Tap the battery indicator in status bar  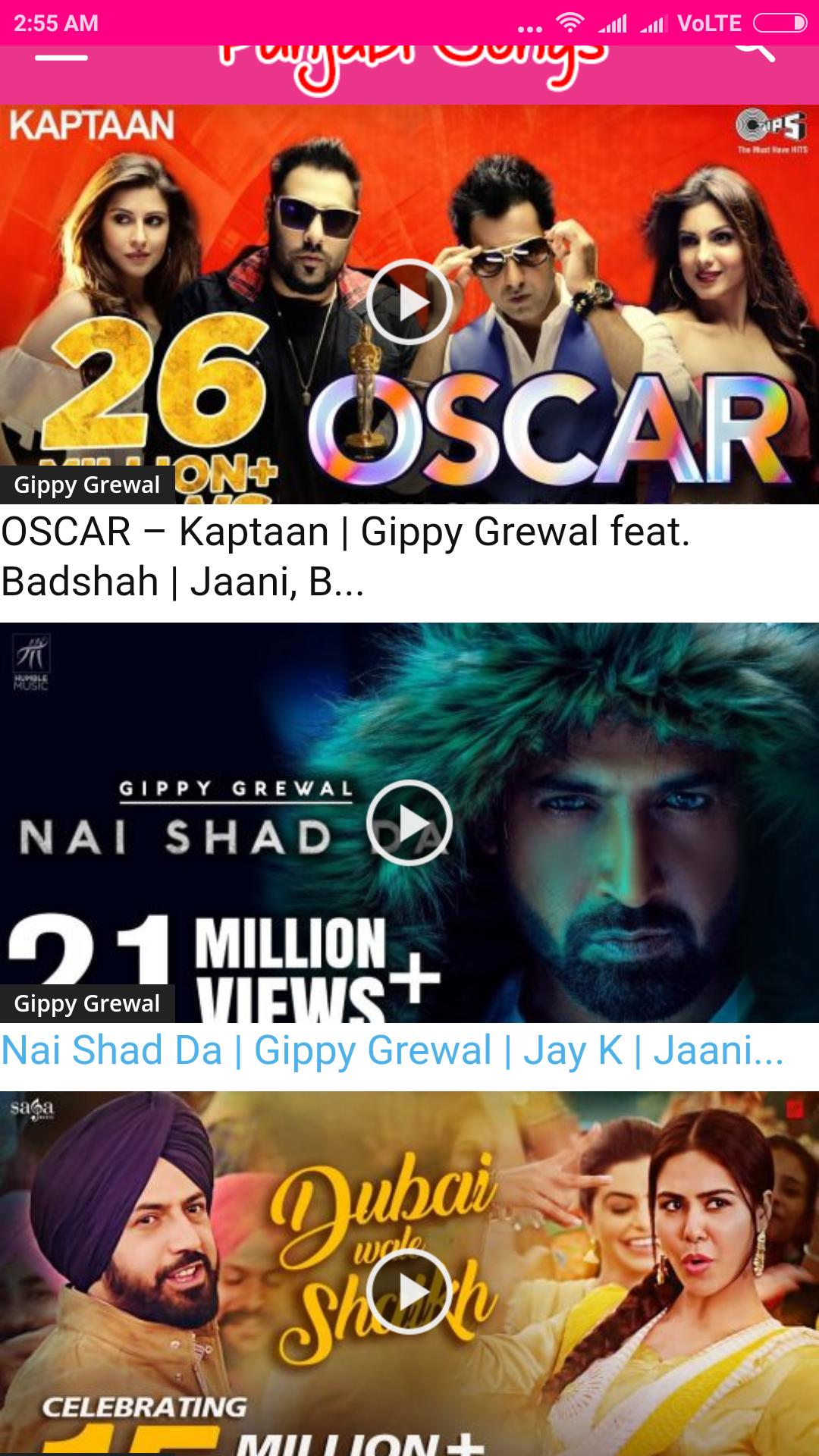pos(780,24)
